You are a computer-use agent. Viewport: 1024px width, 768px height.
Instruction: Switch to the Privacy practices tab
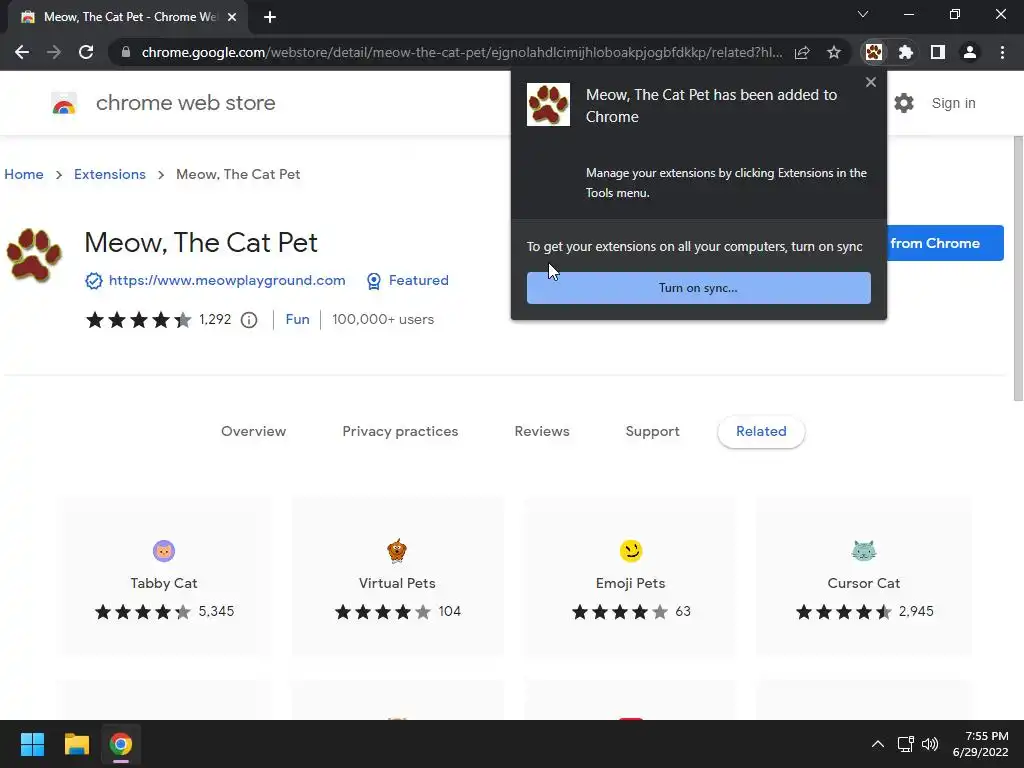tap(400, 432)
